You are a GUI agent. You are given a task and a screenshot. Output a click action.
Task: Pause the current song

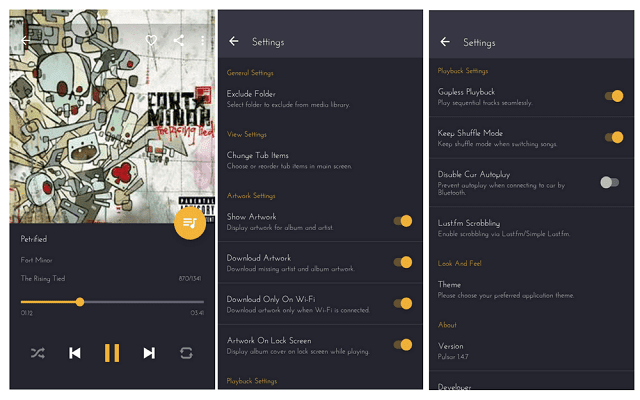(112, 353)
